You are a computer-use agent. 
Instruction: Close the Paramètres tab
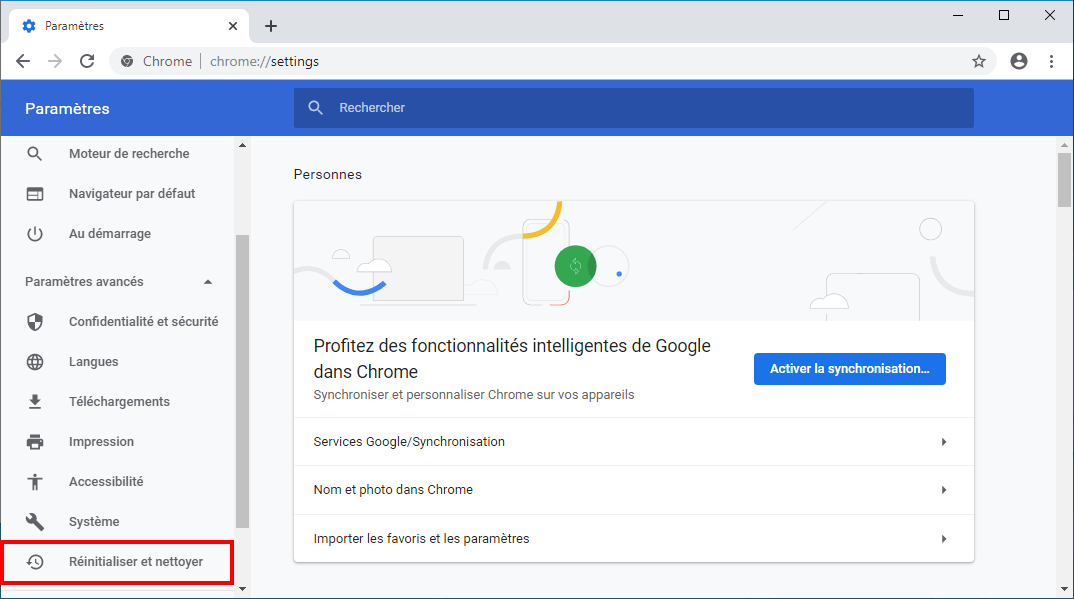(x=233, y=26)
